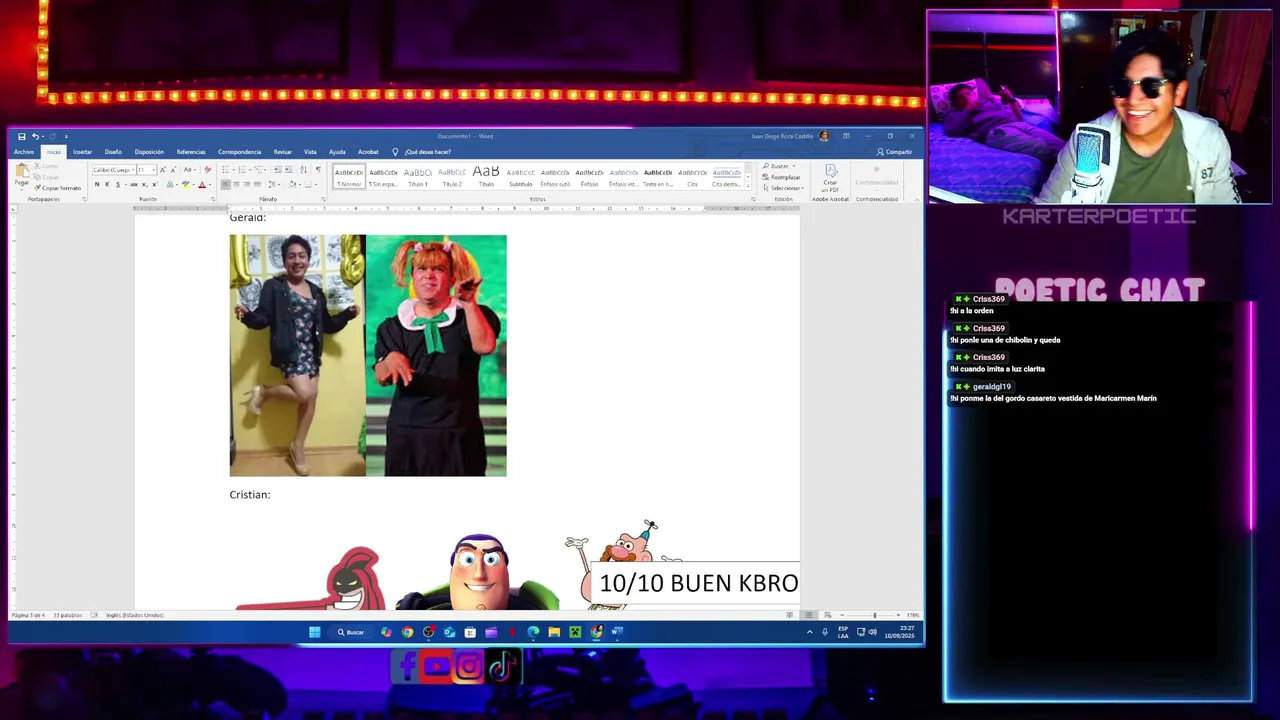Sort the selected text alphabetically
The height and width of the screenshot is (720, 1280).
pyautogui.click(x=303, y=170)
